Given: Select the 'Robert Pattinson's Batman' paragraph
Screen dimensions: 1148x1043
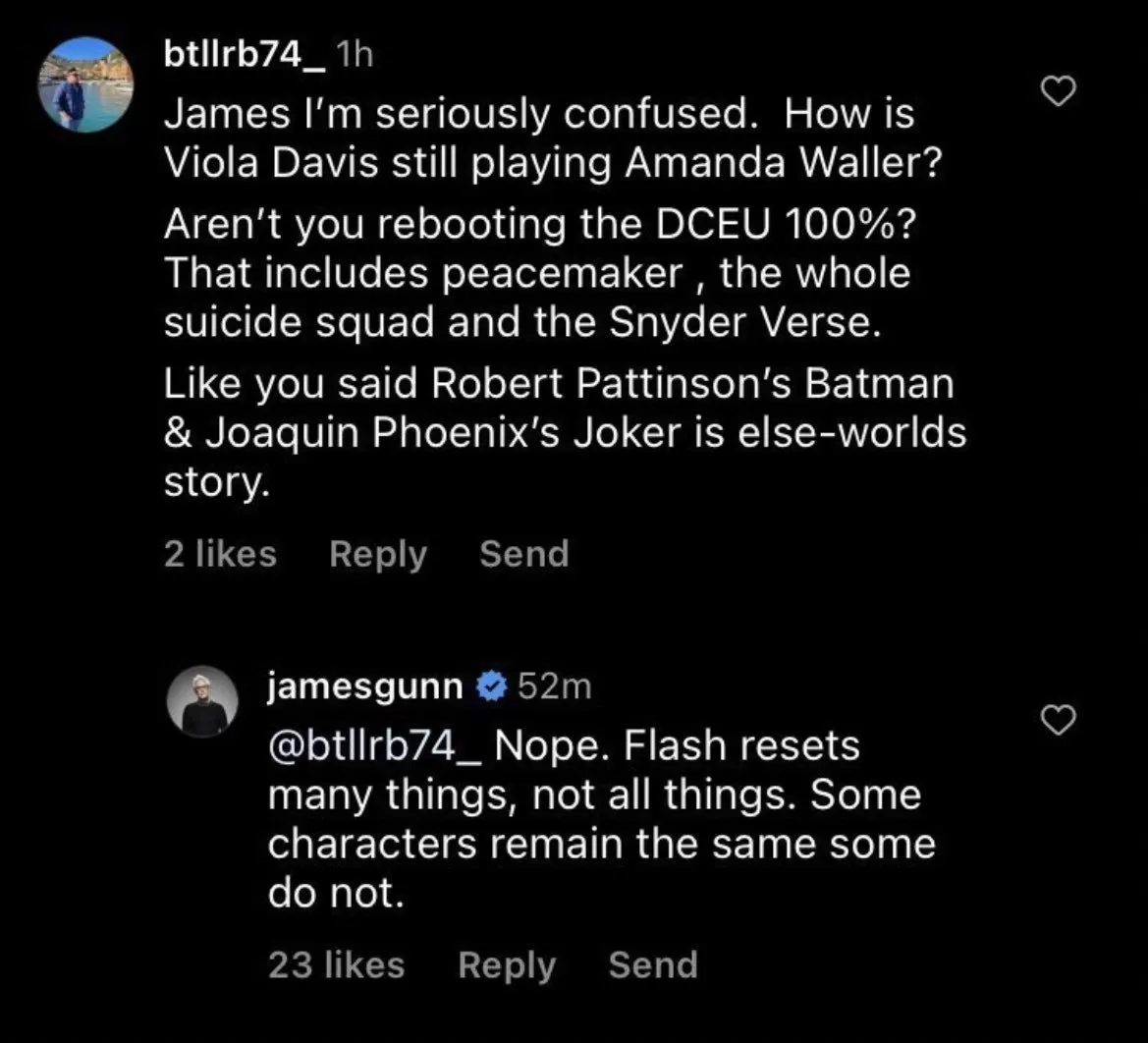Looking at the screenshot, I should (x=565, y=433).
